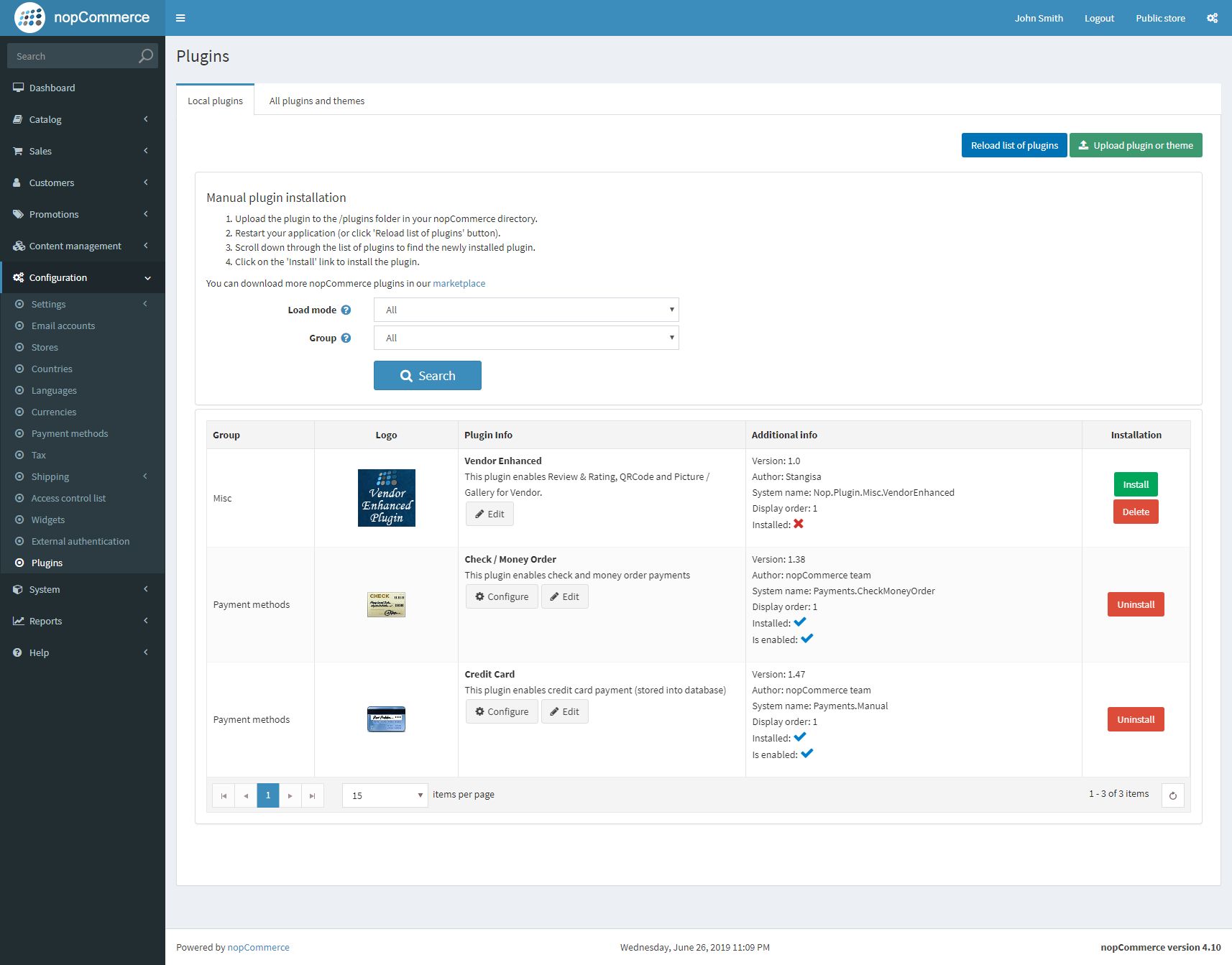This screenshot has height=965, width=1232.
Task: Open the Group dropdown
Action: (526, 338)
